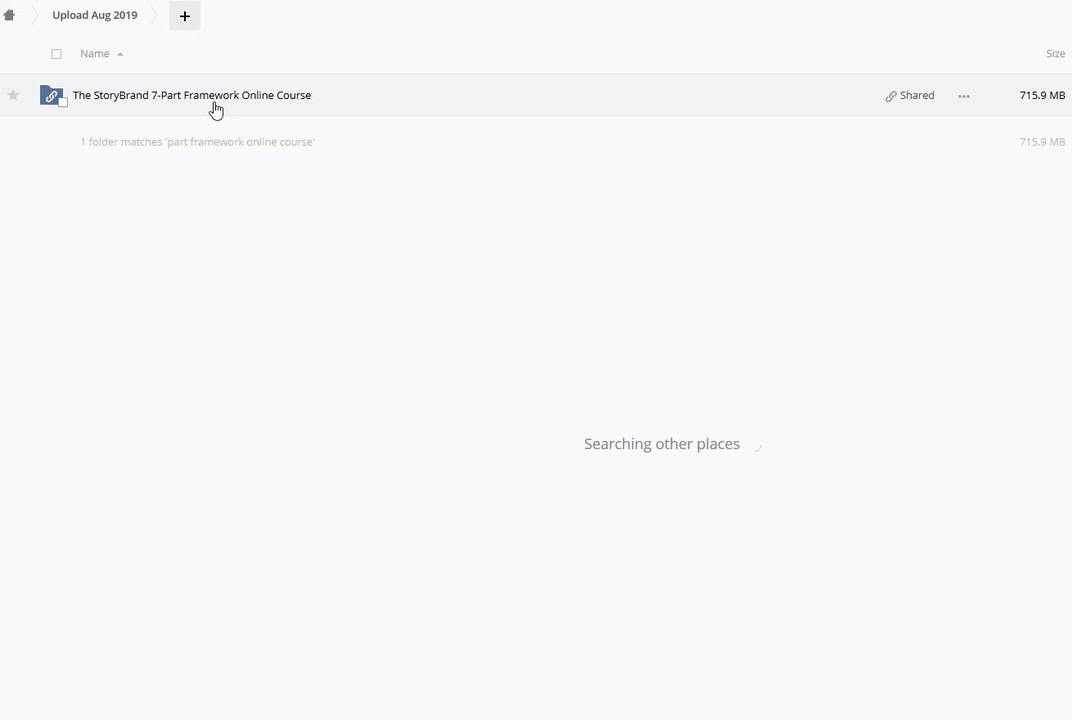Image resolution: width=1072 pixels, height=720 pixels.
Task: Click the Searching other places message
Action: [661, 444]
